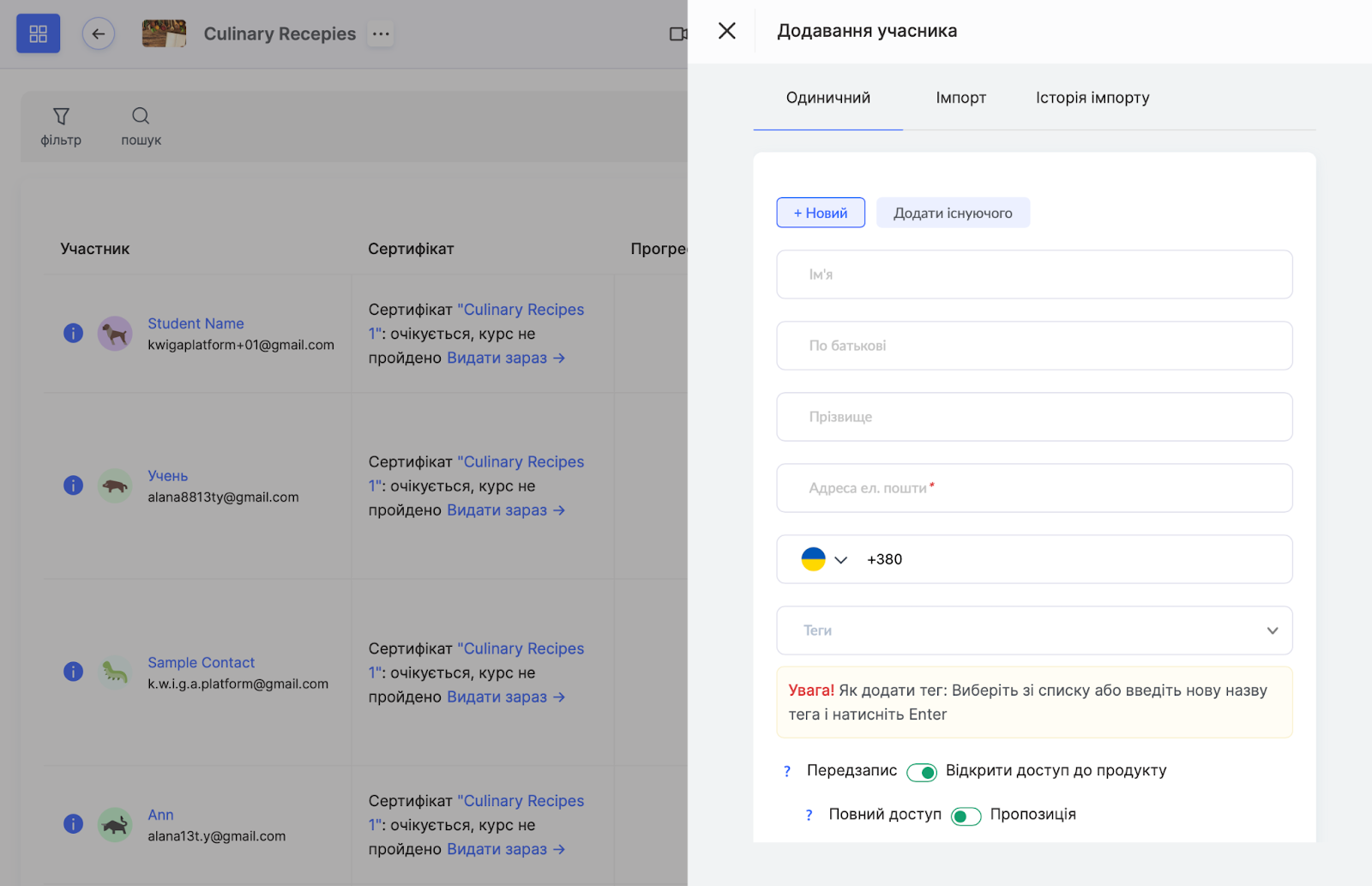Switch to the Імпорт tab
Viewport: 1372px width, 886px height.
(960, 98)
